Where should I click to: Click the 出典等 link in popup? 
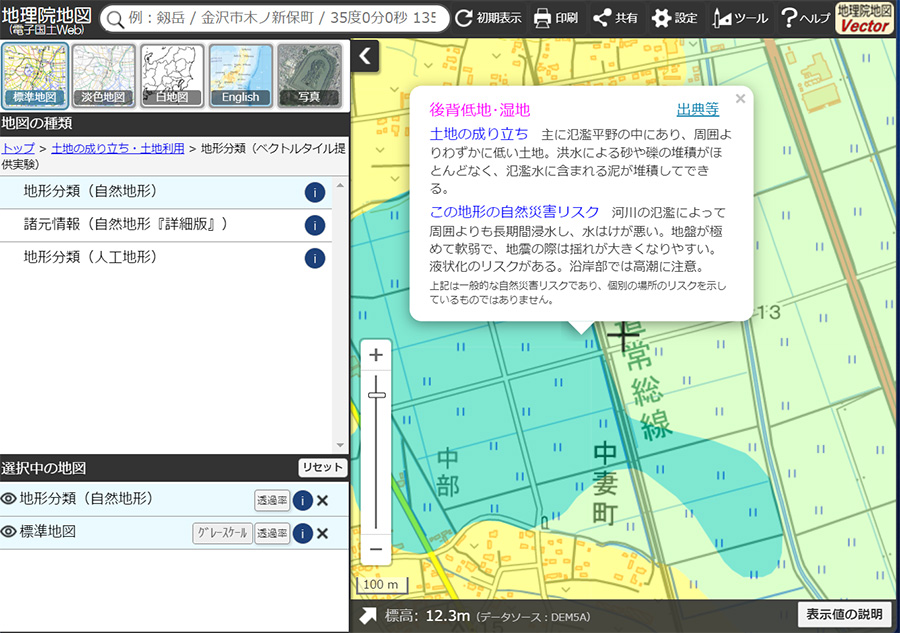pos(697,110)
